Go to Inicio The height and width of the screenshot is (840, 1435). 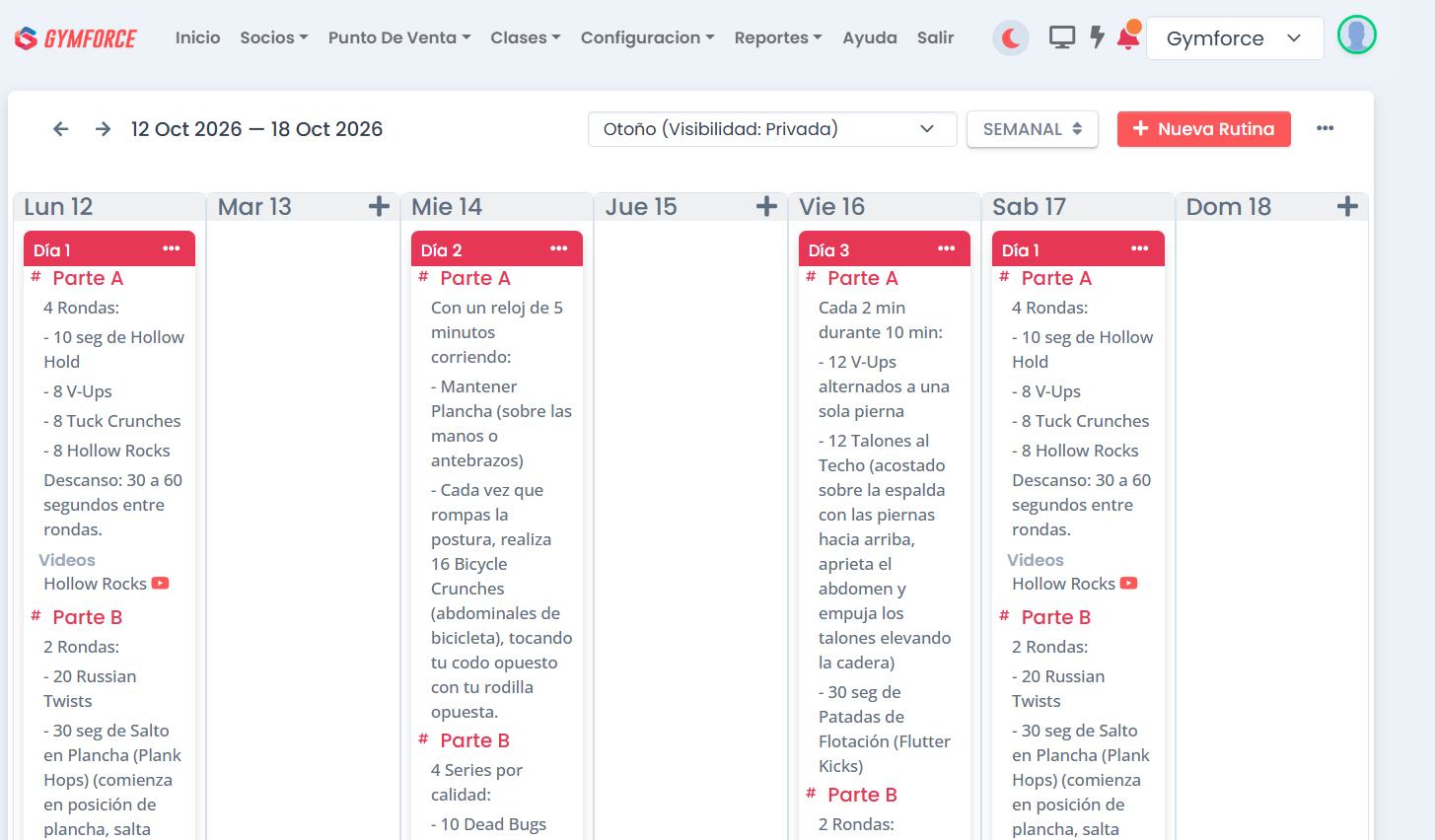198,37
